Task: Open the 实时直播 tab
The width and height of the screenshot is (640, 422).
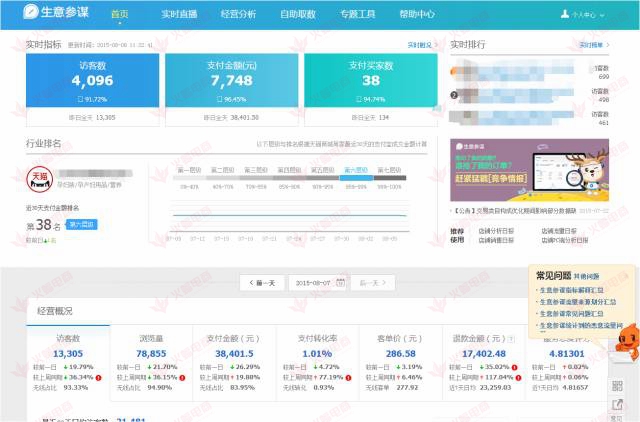Action: (178, 15)
